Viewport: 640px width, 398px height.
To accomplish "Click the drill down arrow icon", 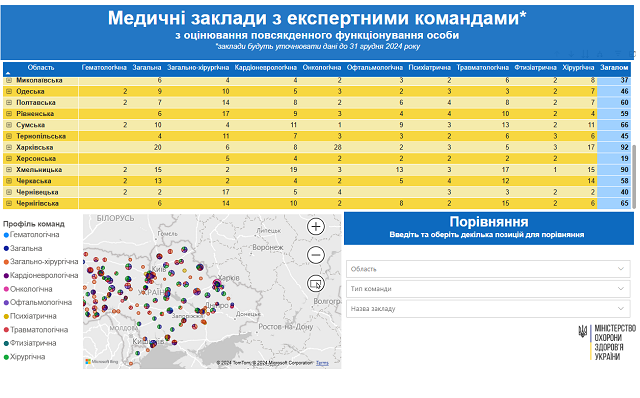I will [x=571, y=54].
